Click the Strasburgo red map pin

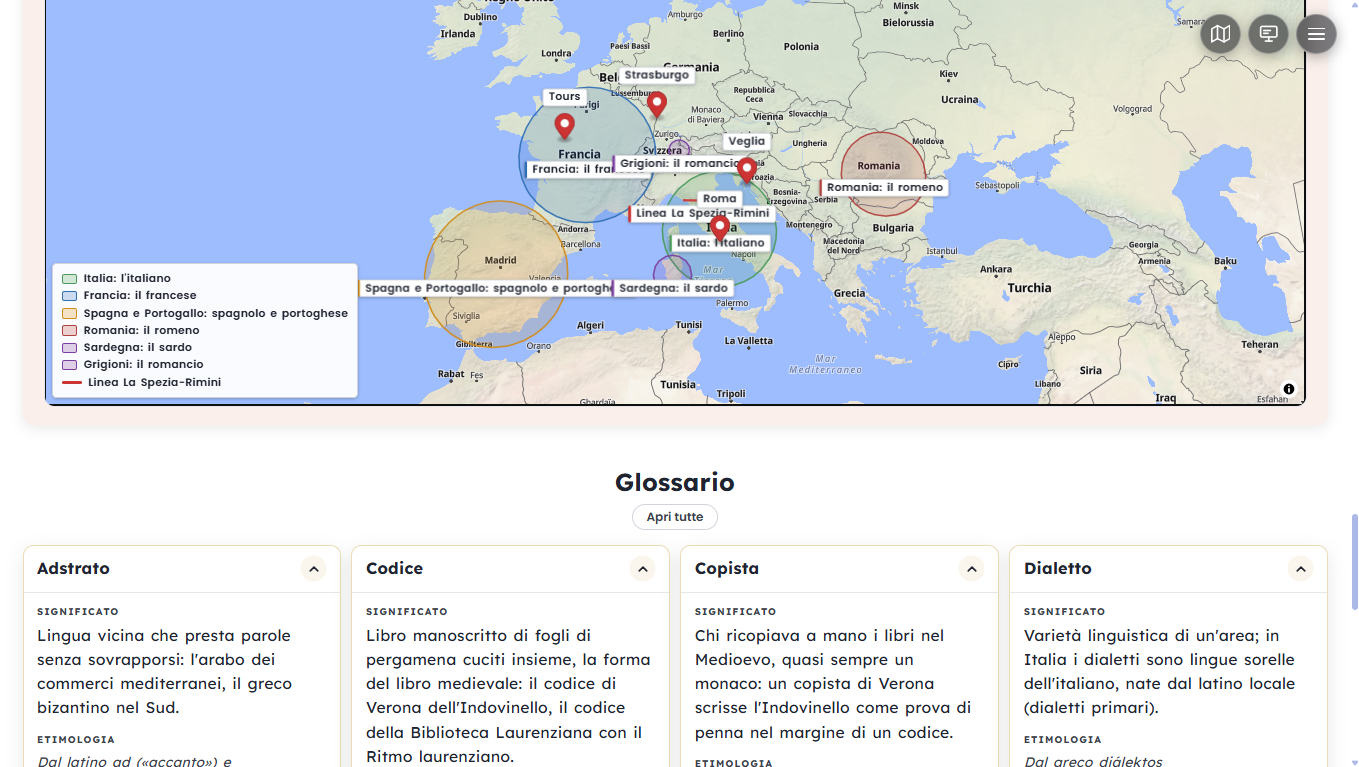[656, 104]
